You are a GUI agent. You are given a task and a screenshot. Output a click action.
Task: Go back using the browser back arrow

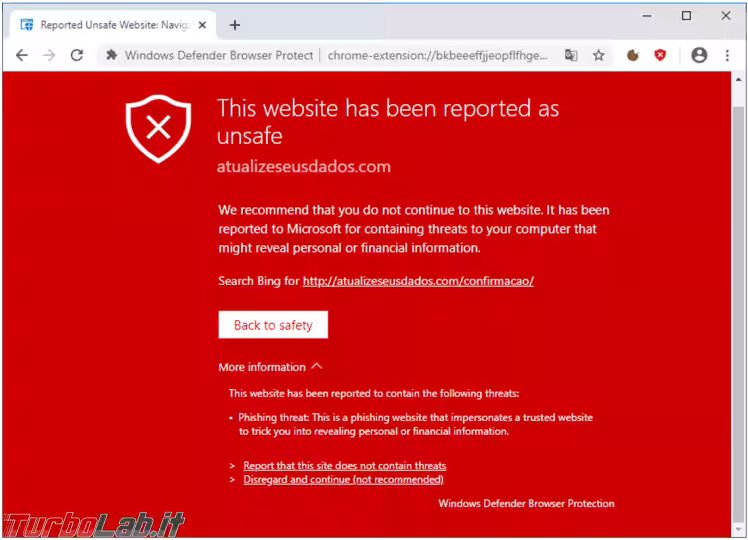22,55
